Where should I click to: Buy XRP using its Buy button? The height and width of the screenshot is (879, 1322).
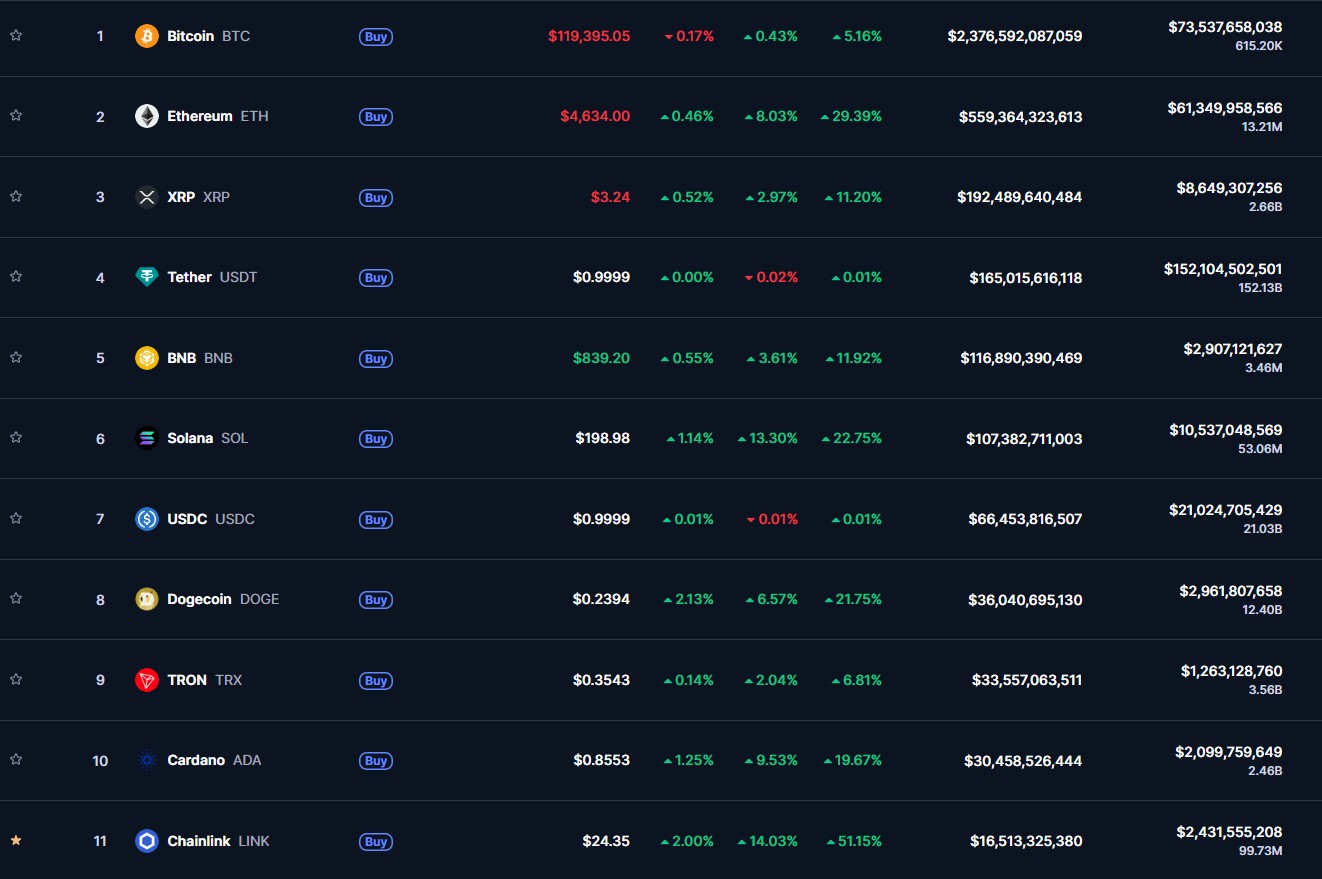(x=376, y=198)
